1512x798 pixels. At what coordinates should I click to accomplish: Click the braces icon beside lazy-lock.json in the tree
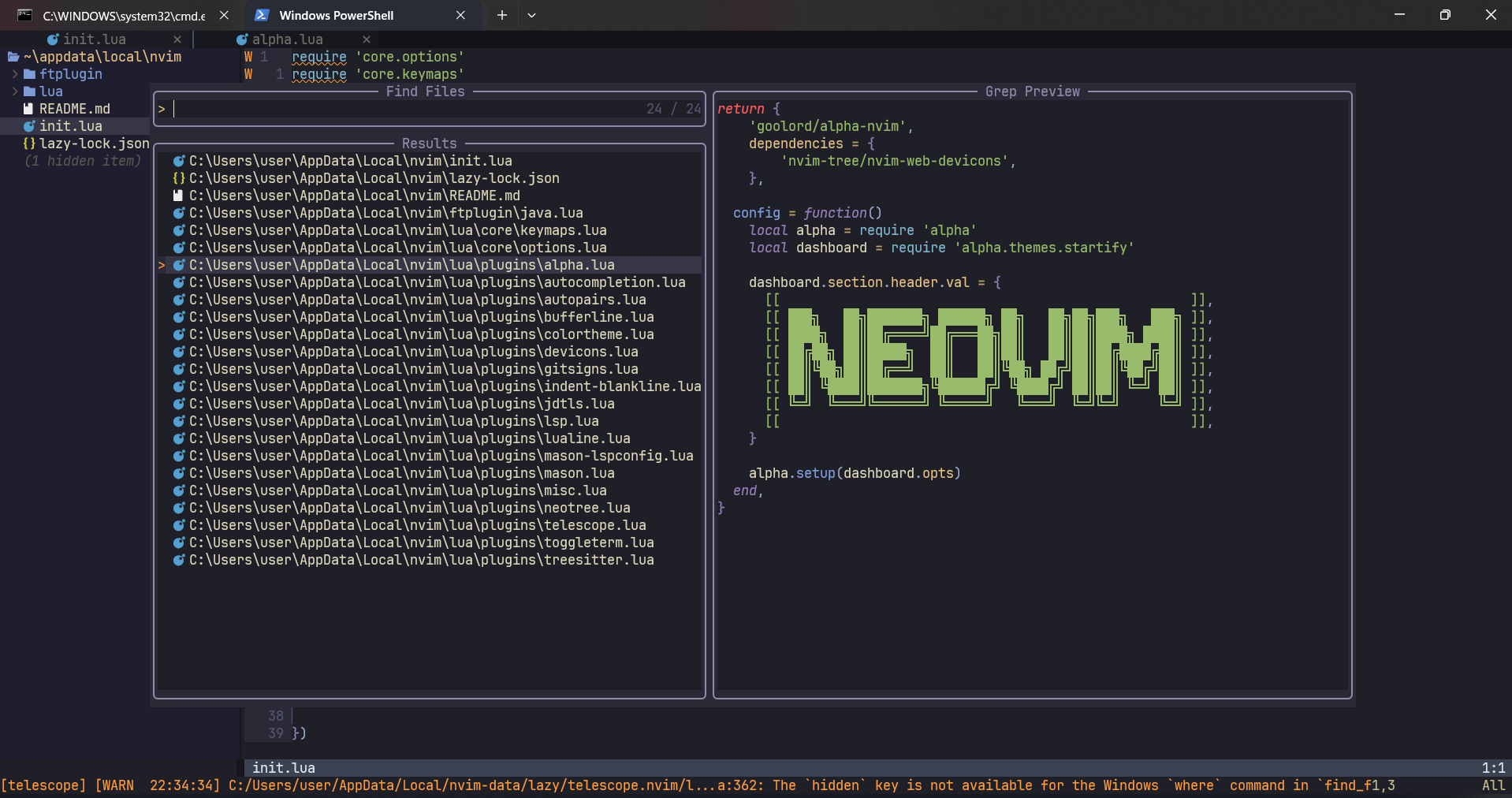[29, 144]
